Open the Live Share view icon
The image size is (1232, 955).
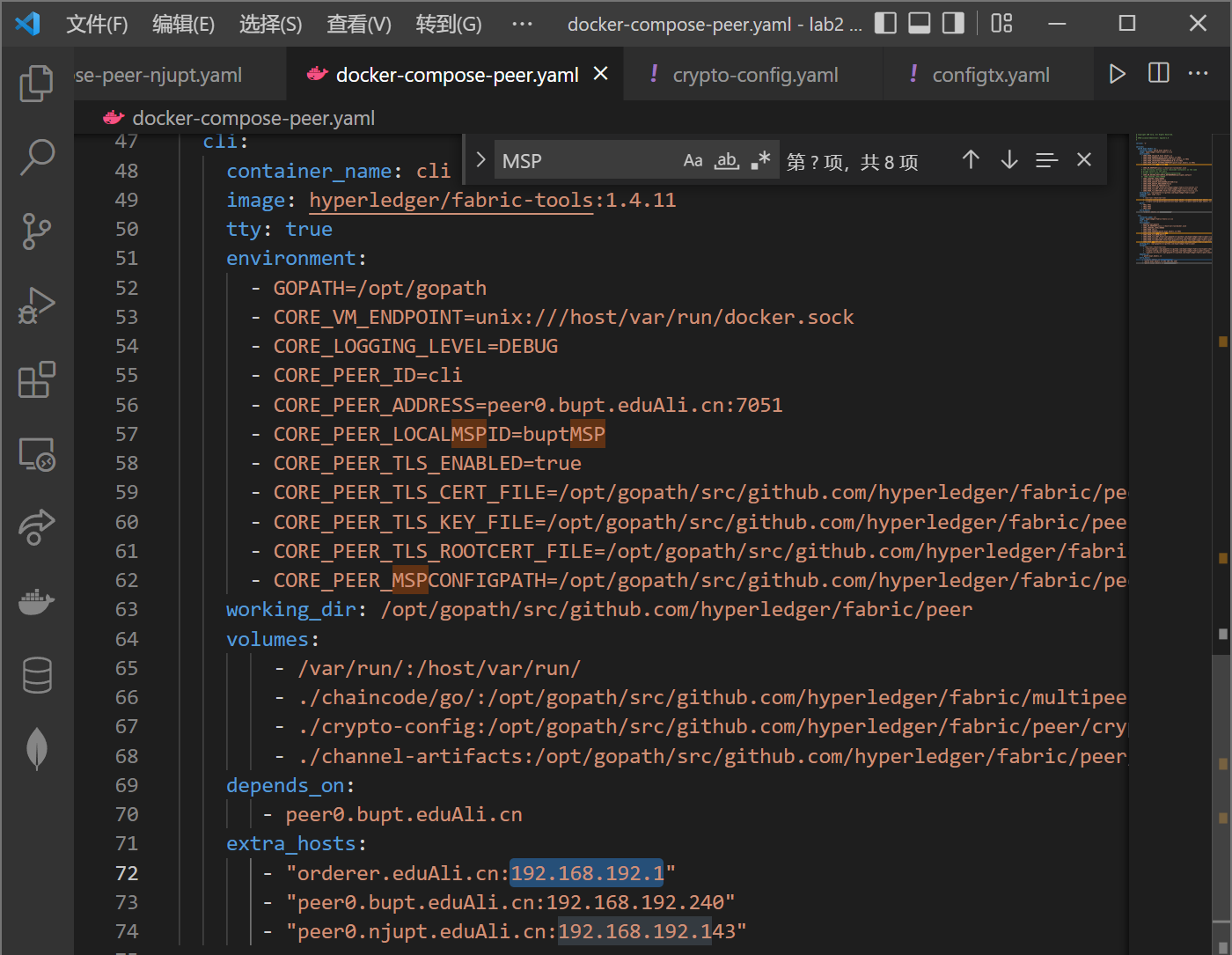(36, 527)
